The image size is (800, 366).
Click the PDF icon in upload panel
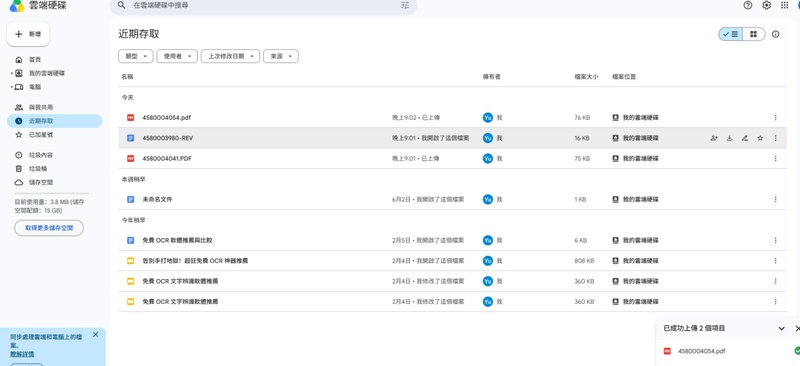point(667,351)
